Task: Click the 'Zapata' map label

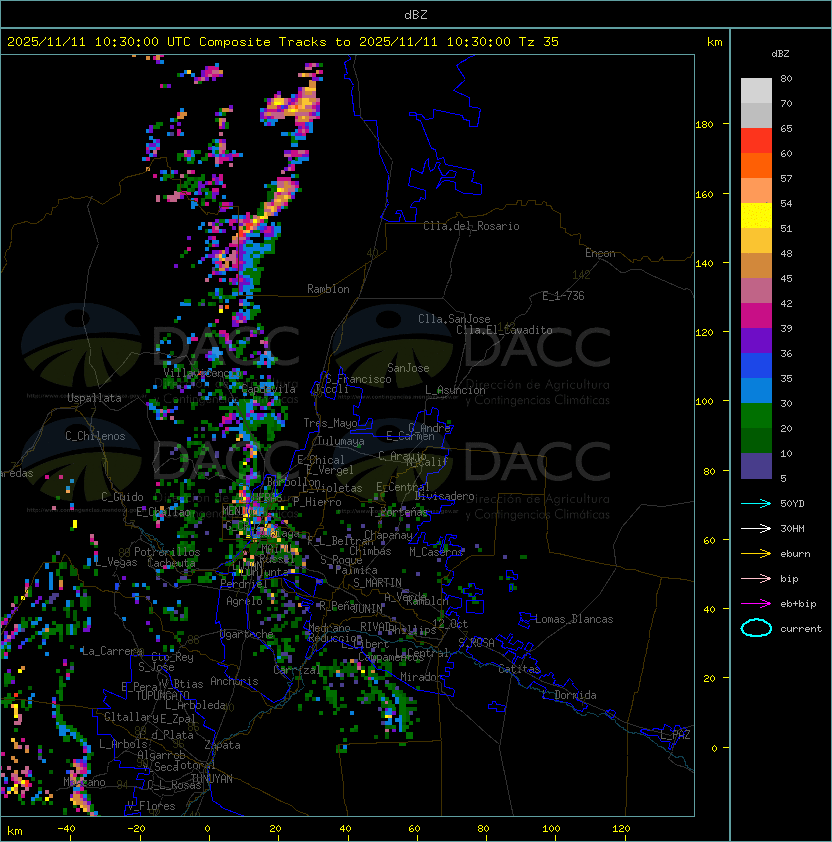Action: coord(222,745)
